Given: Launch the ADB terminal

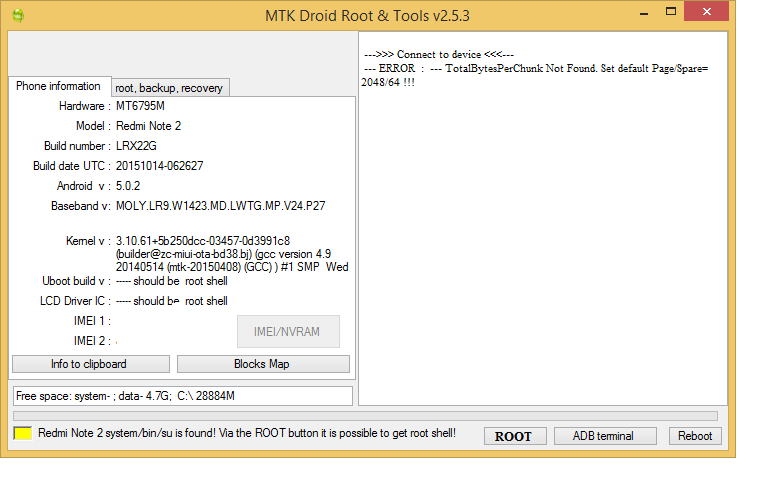Looking at the screenshot, I should (x=605, y=436).
